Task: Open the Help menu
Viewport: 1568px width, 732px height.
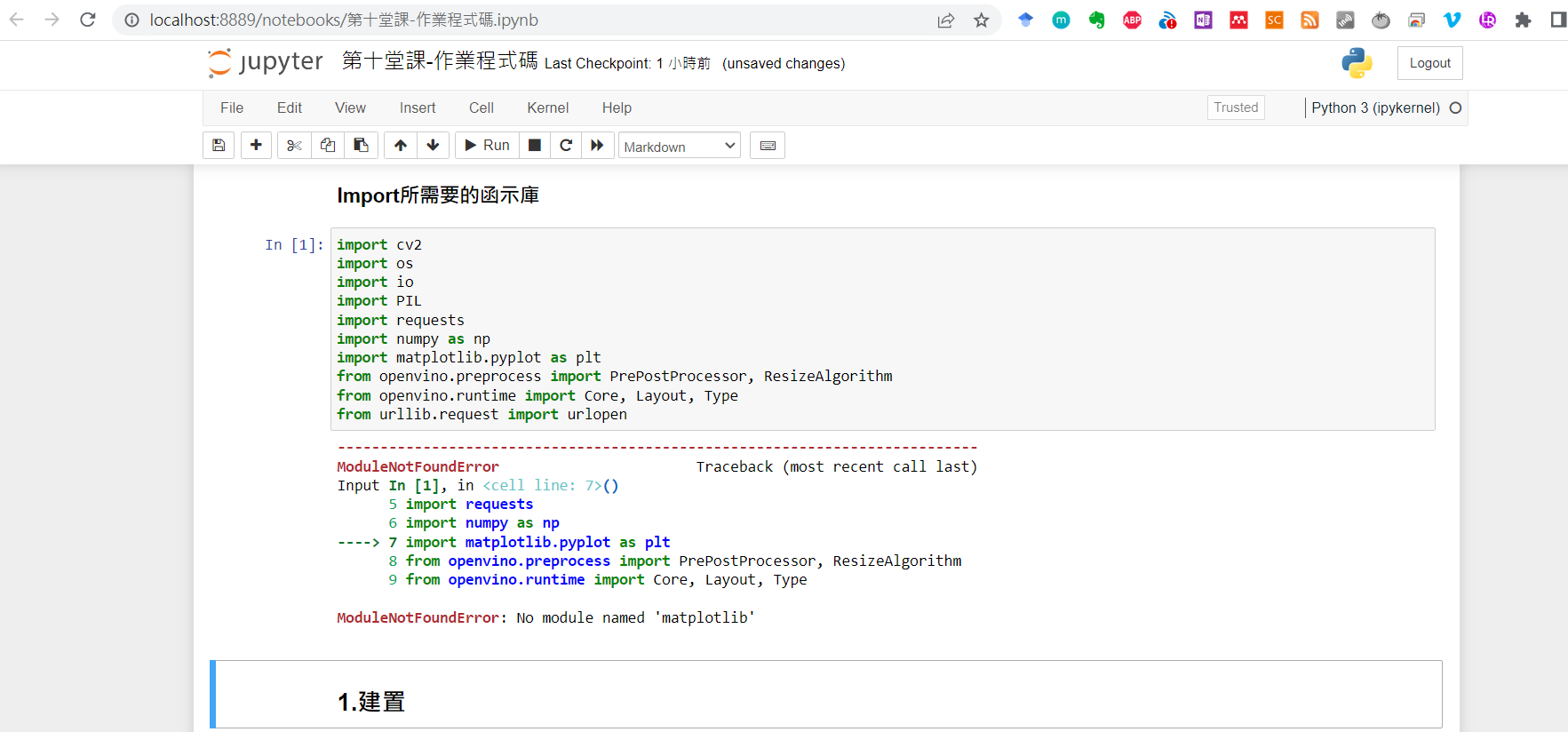Action: point(617,107)
